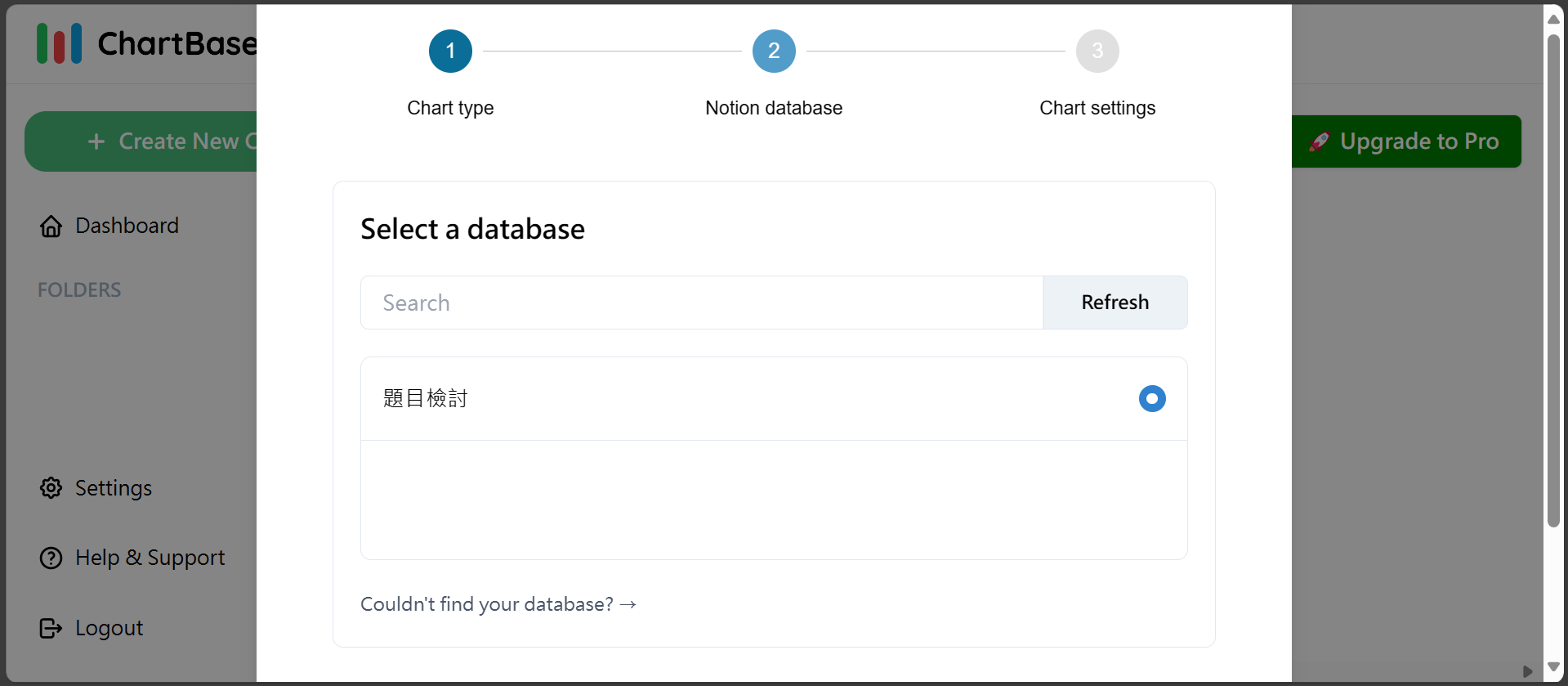This screenshot has height=686, width=1568.
Task: Click the Select a database heading
Action: [472, 229]
